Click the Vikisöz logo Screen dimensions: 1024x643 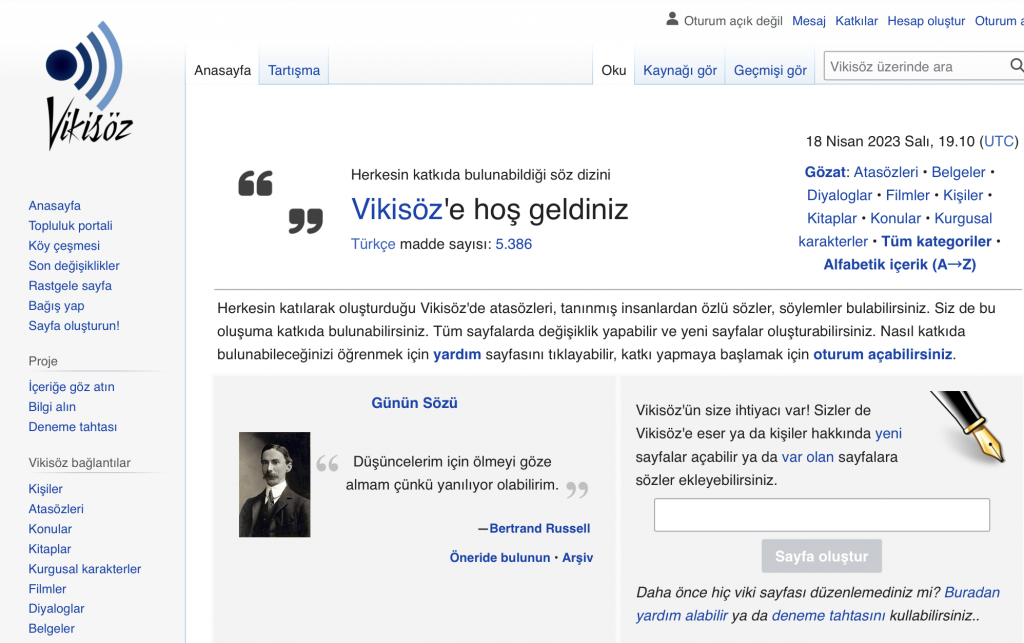point(89,87)
